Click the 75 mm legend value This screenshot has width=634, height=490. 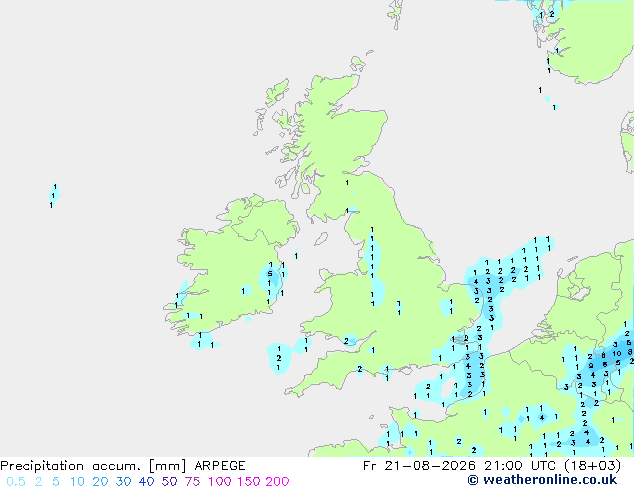click(192, 482)
